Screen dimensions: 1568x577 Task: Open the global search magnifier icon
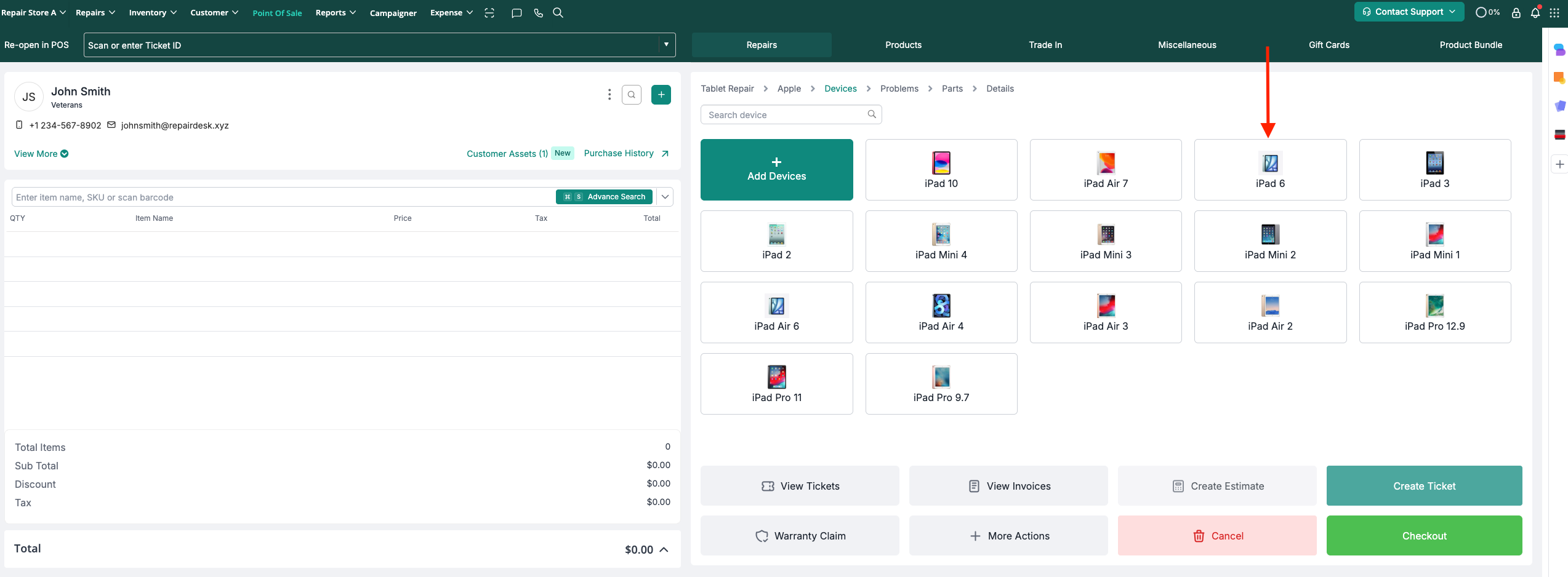point(558,13)
